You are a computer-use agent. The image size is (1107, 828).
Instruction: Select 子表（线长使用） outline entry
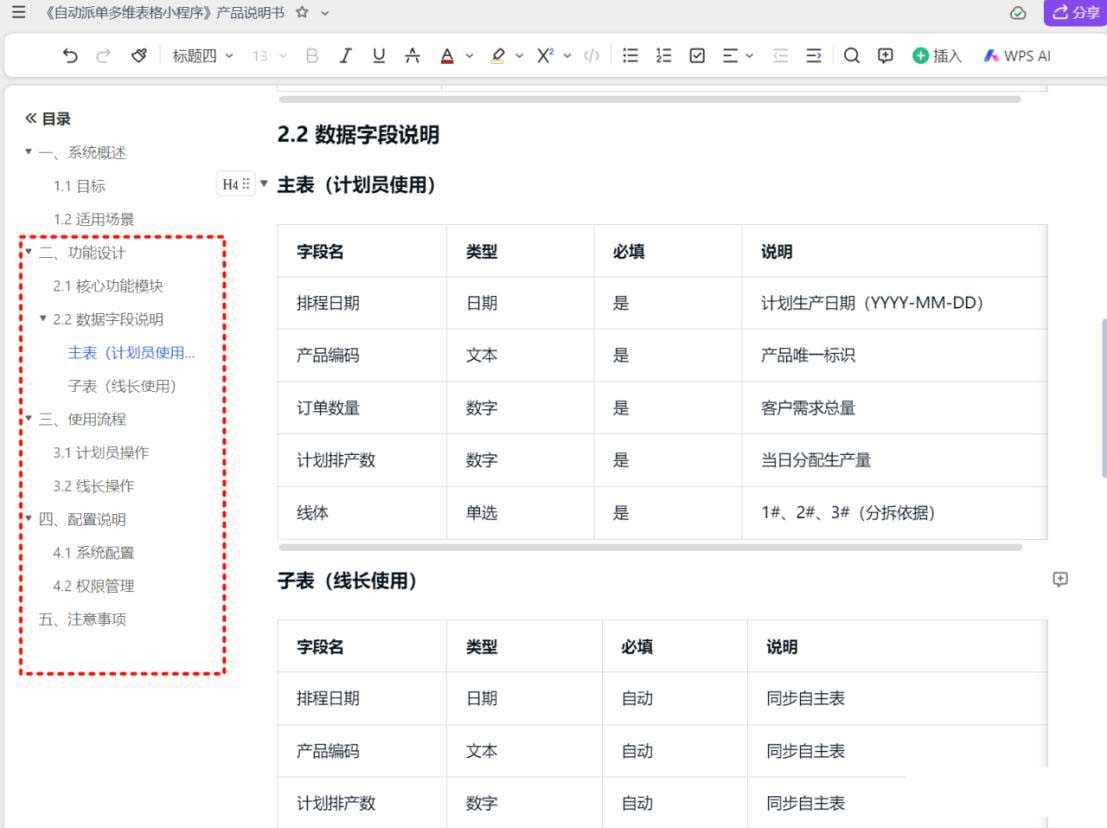click(x=122, y=386)
